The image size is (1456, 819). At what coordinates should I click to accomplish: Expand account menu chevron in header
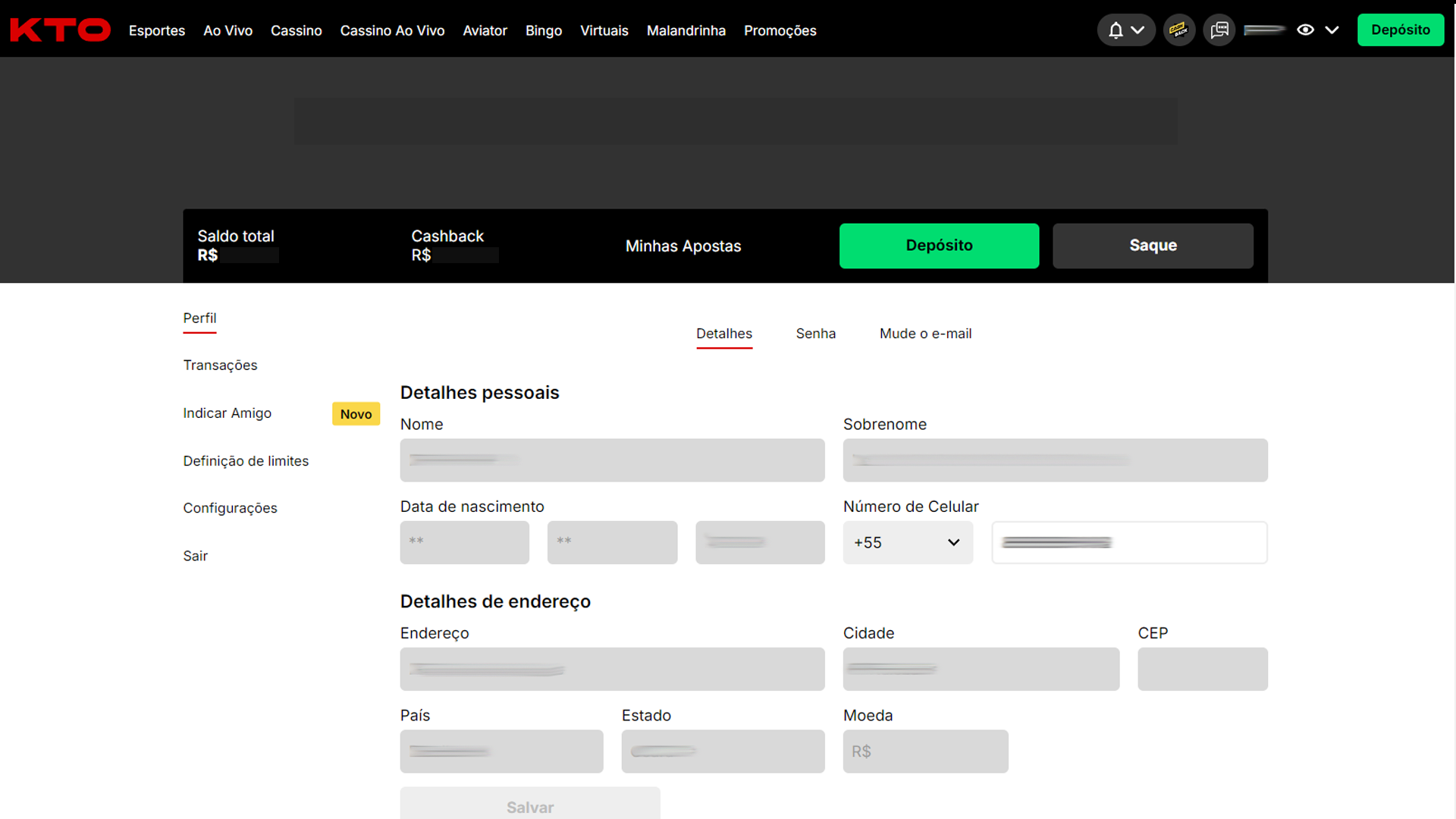1332,30
